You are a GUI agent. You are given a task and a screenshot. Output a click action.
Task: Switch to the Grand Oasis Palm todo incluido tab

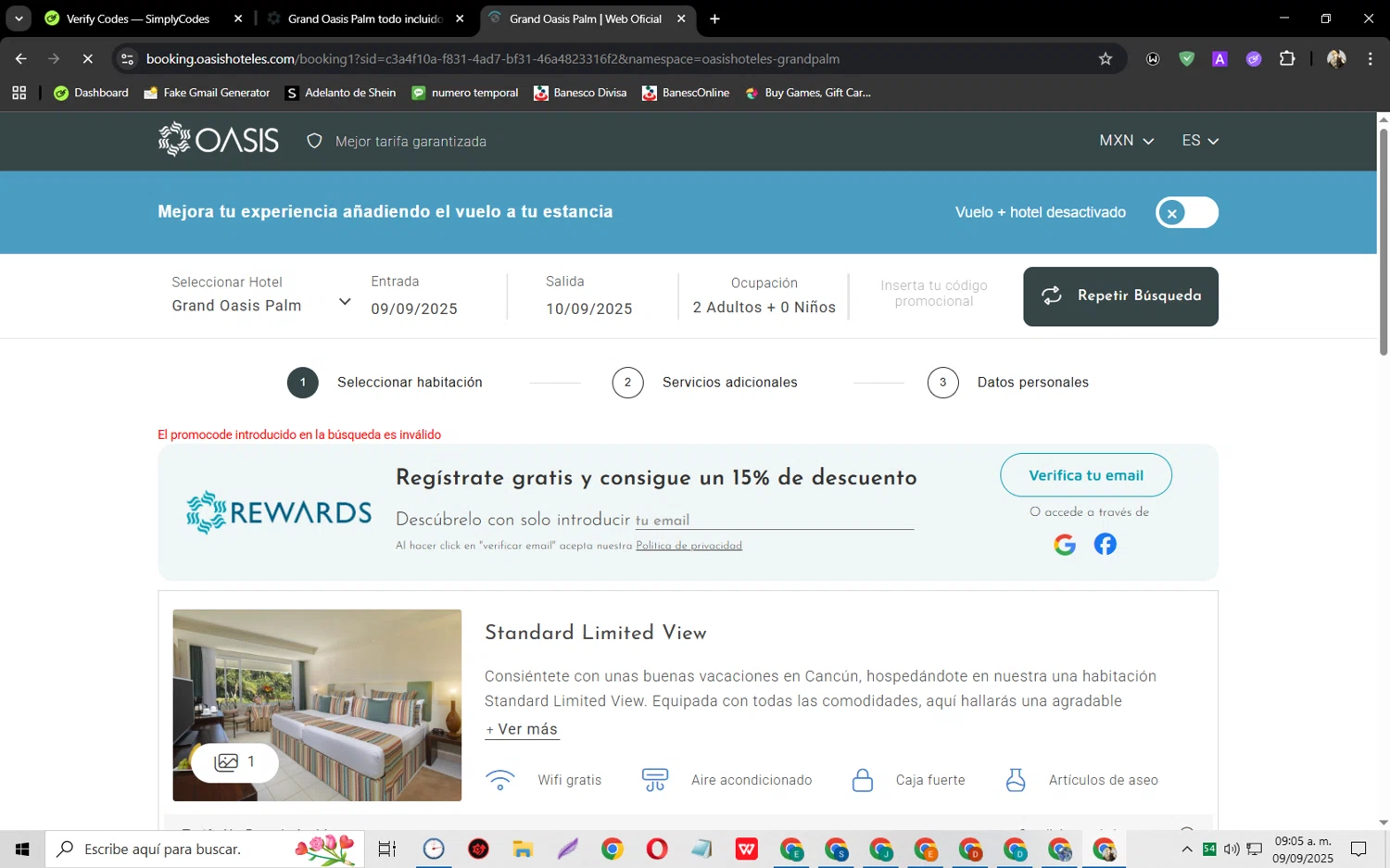(365, 19)
